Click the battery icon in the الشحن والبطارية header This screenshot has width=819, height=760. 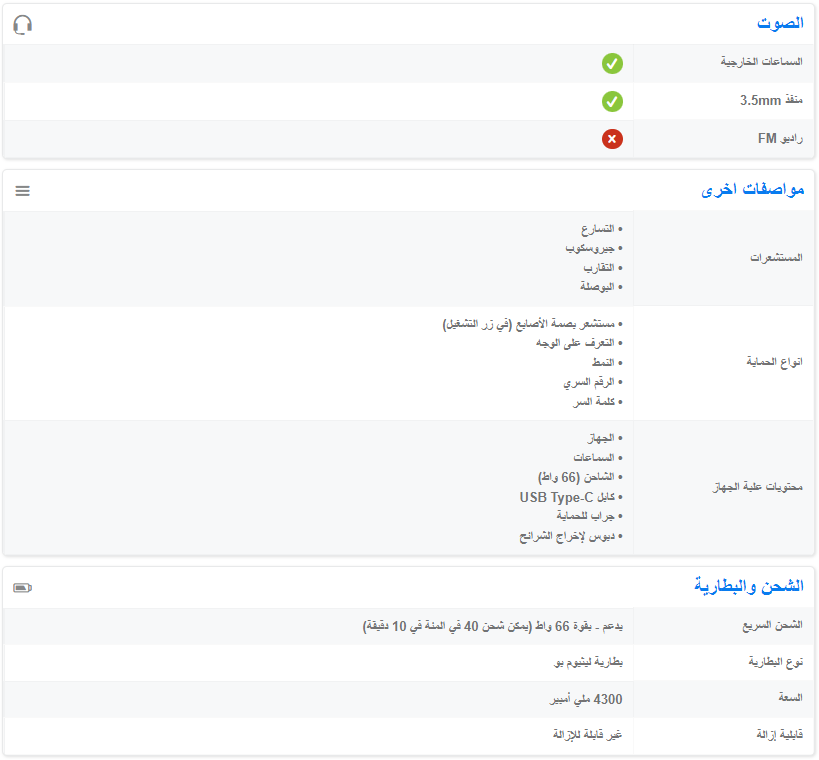[x=22, y=588]
